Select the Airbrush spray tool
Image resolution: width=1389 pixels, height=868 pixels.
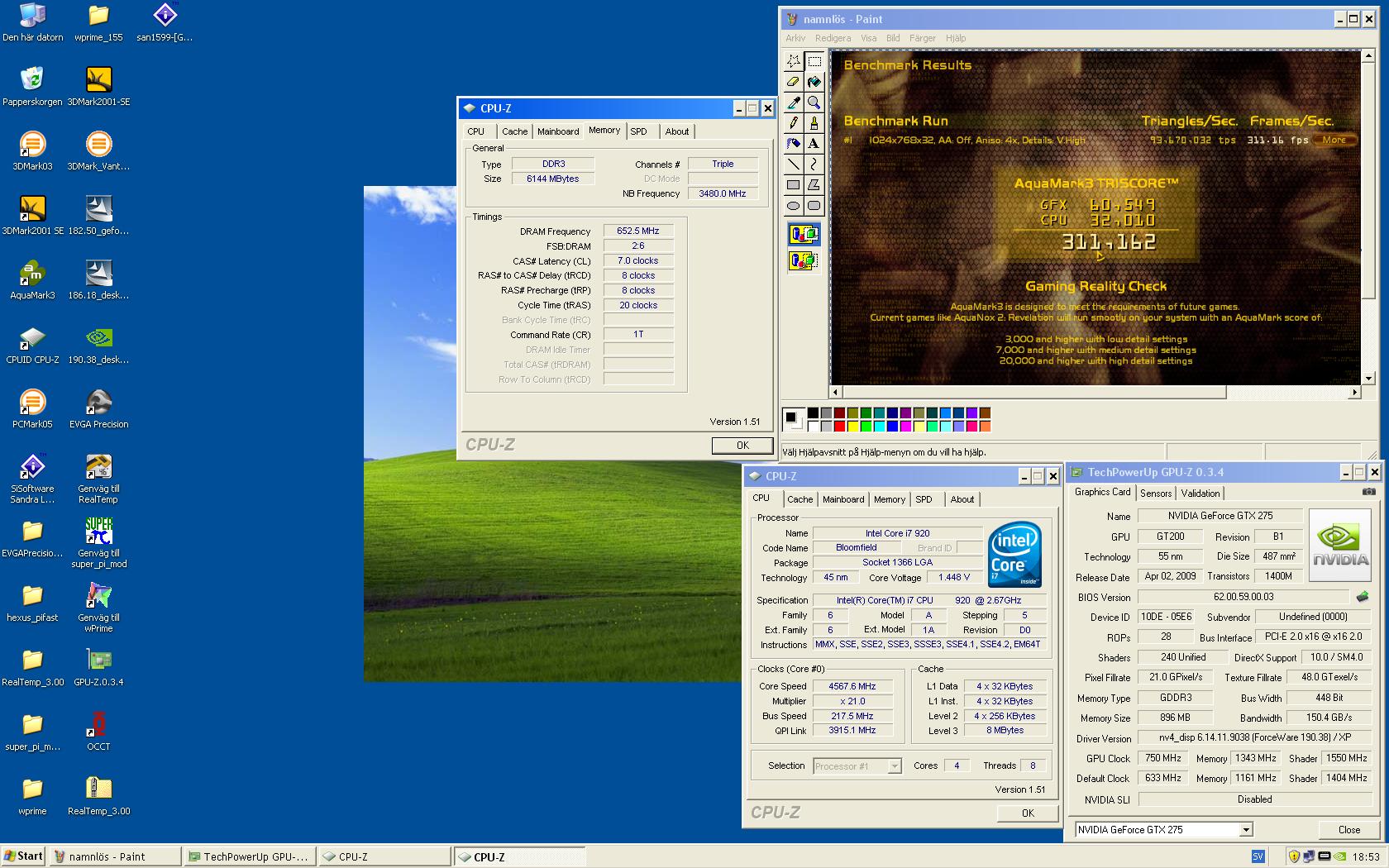pyautogui.click(x=793, y=144)
